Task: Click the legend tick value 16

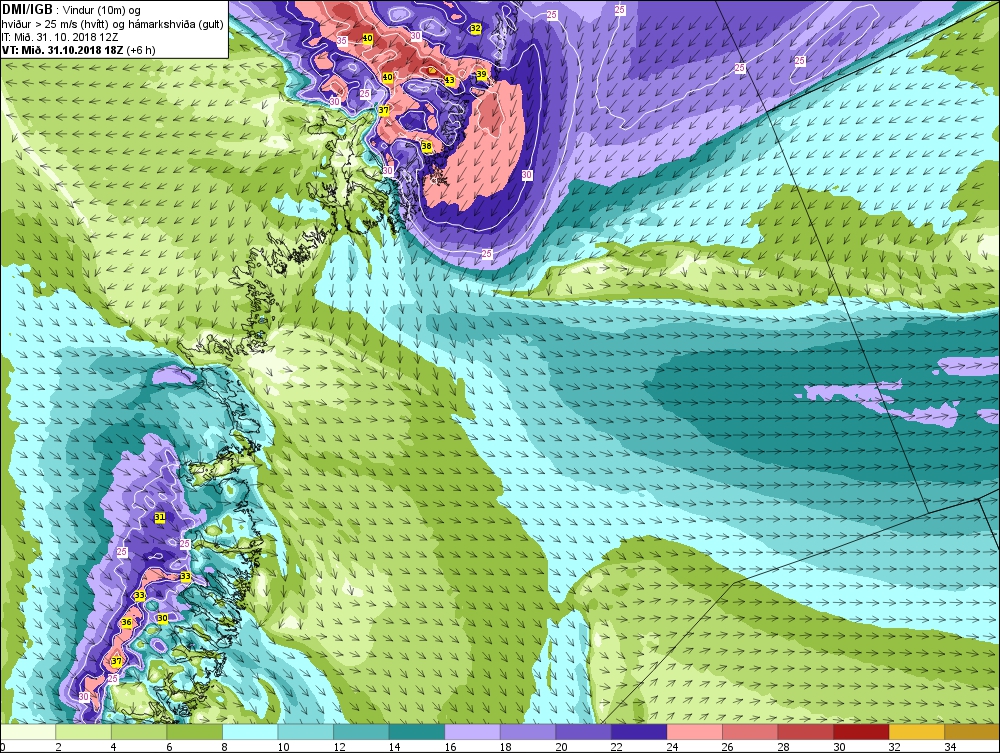Action: (x=450, y=747)
